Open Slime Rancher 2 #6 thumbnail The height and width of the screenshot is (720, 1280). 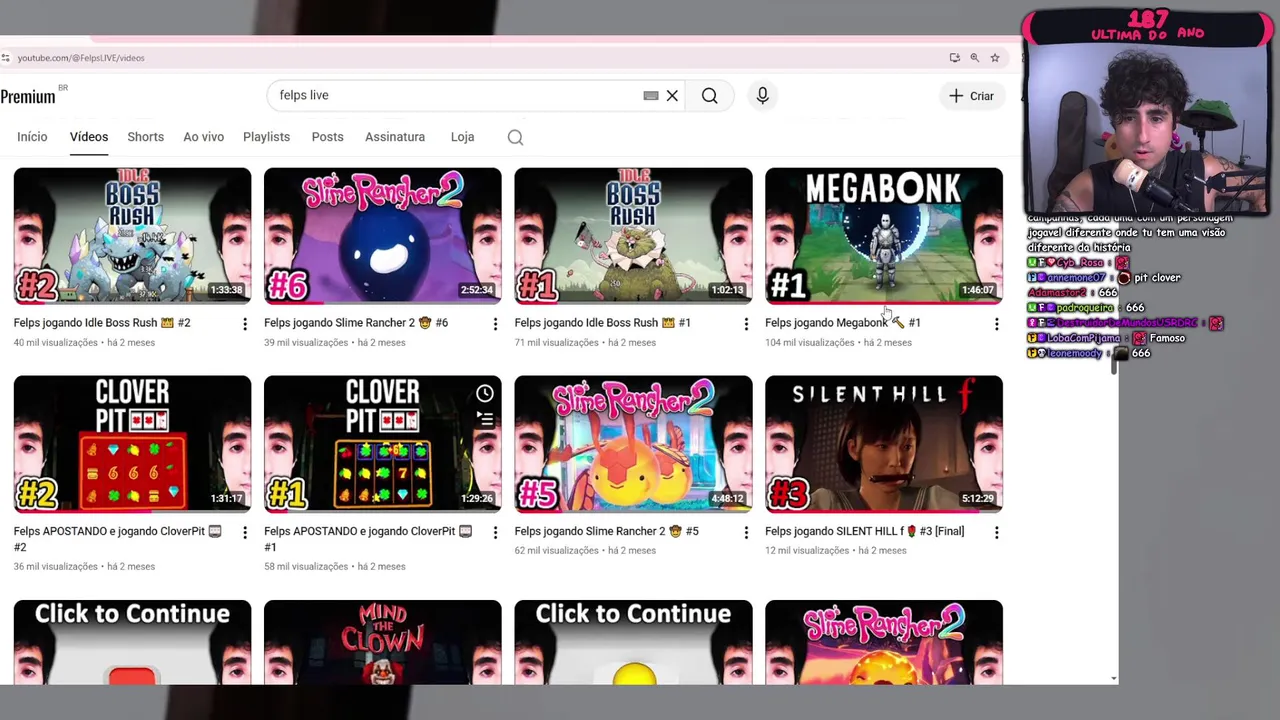(383, 235)
